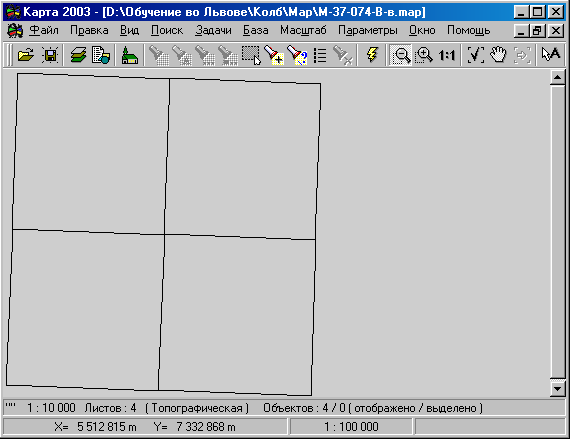Open the База menu

[x=256, y=31]
